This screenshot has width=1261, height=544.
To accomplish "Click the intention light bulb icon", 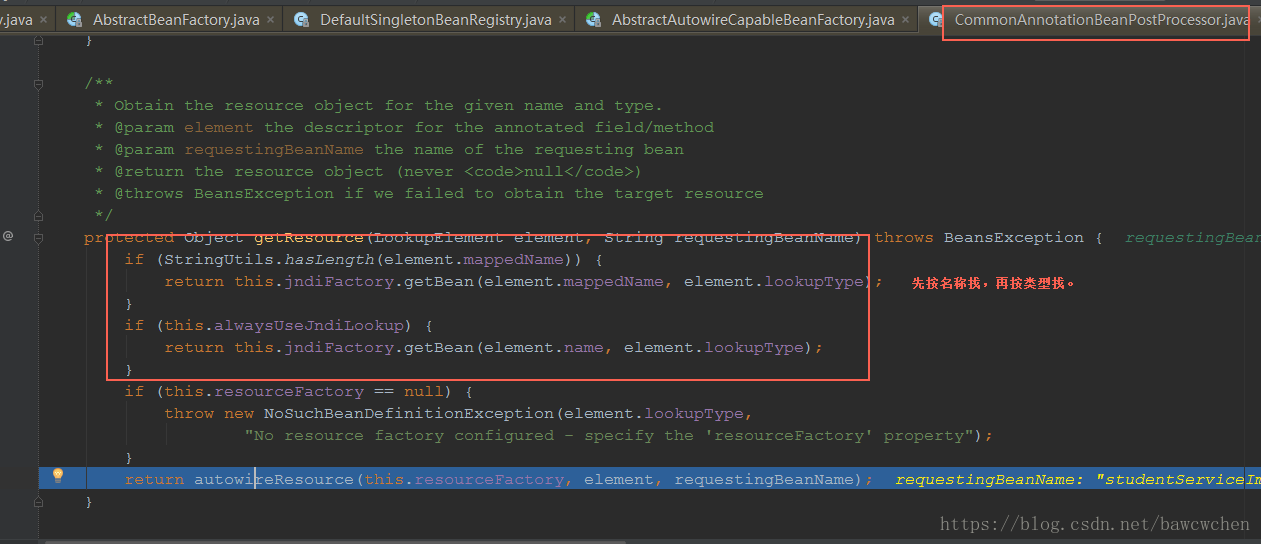I will click(x=58, y=476).
